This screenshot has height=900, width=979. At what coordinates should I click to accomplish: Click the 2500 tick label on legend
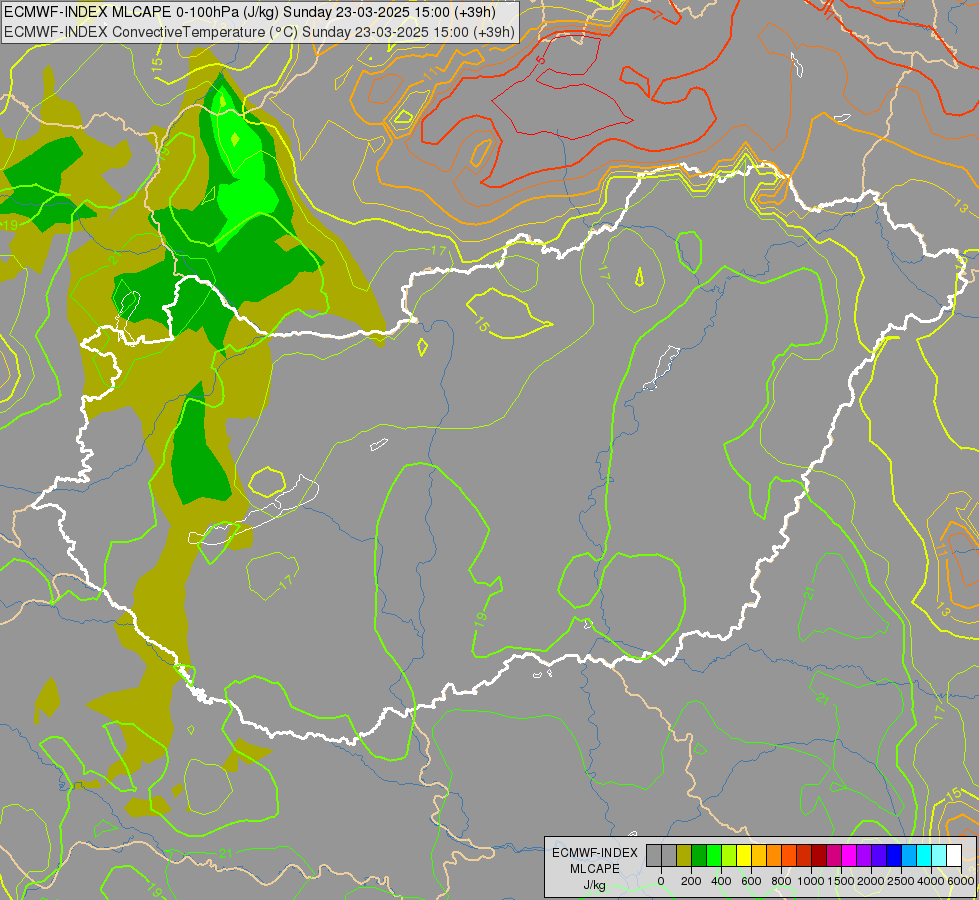(x=901, y=881)
